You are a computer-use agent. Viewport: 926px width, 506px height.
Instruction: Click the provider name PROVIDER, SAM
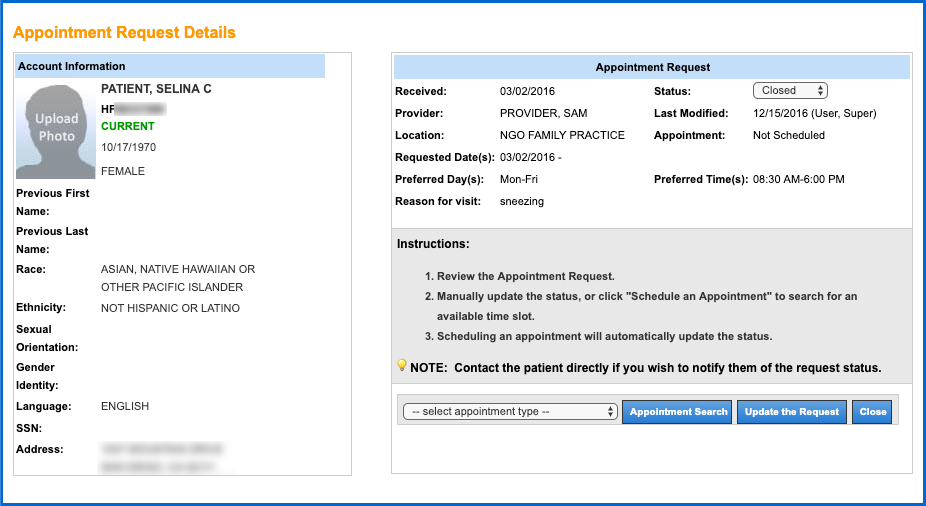coord(543,113)
